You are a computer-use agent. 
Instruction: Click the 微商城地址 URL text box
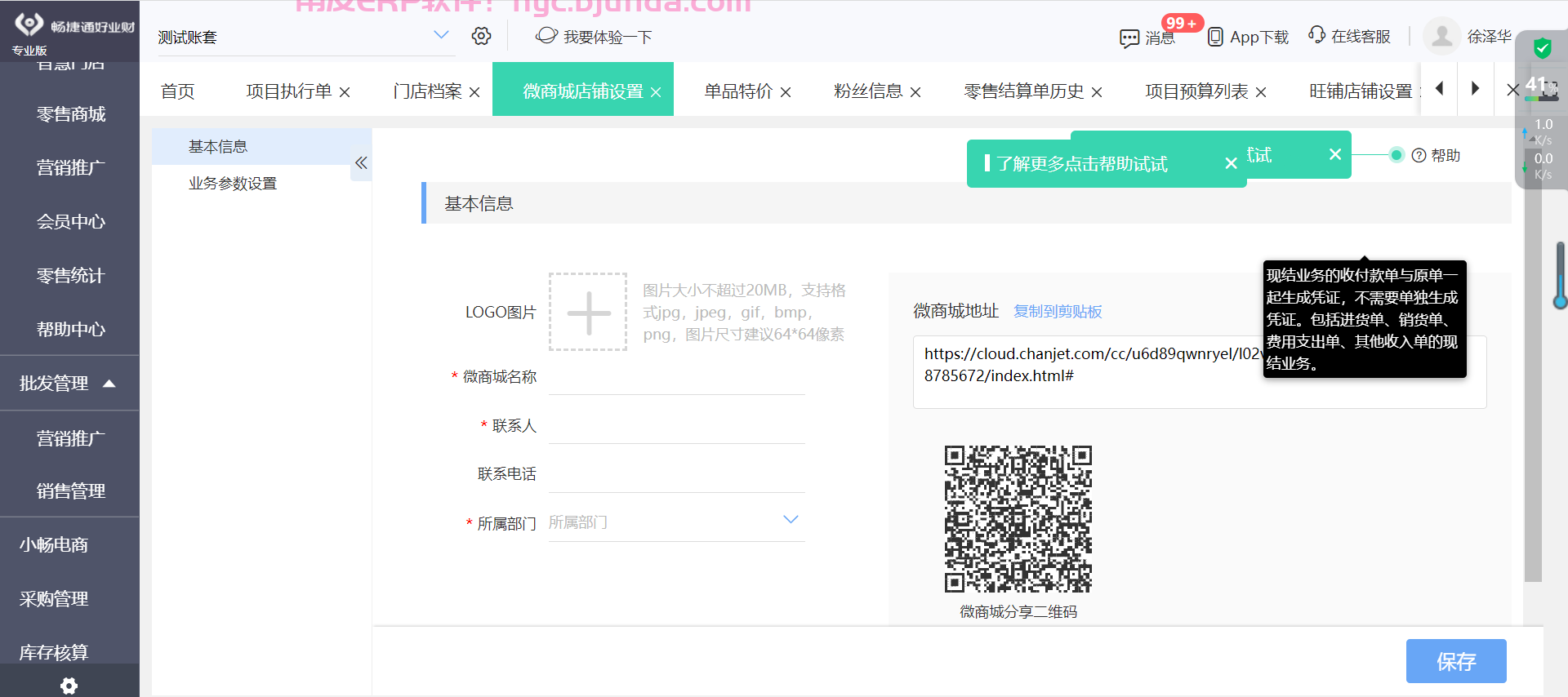point(1199,372)
